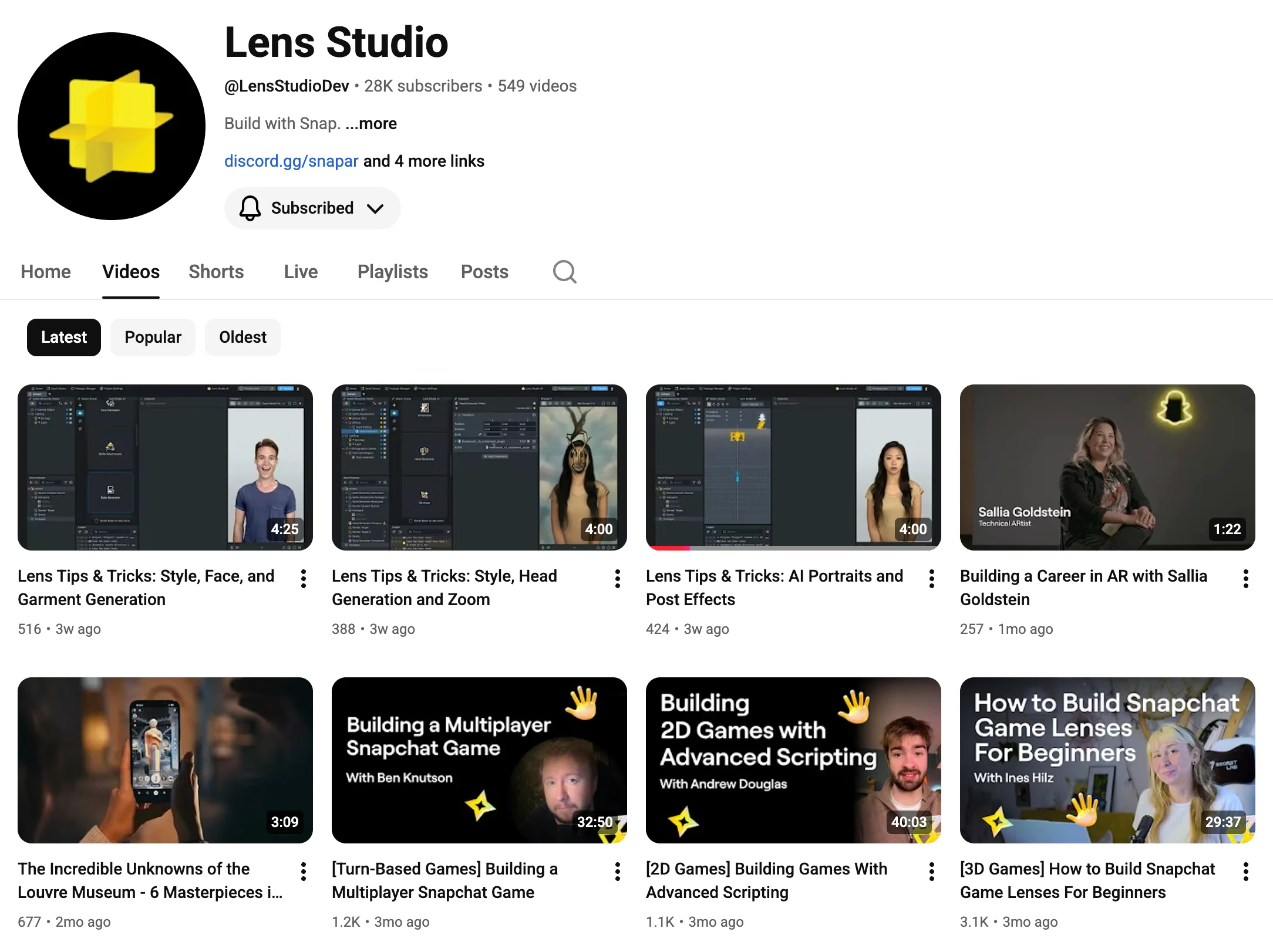The height and width of the screenshot is (952, 1273).
Task: Open title 'Building a Career in AR with Sallia Goldstein'
Action: tap(1084, 588)
